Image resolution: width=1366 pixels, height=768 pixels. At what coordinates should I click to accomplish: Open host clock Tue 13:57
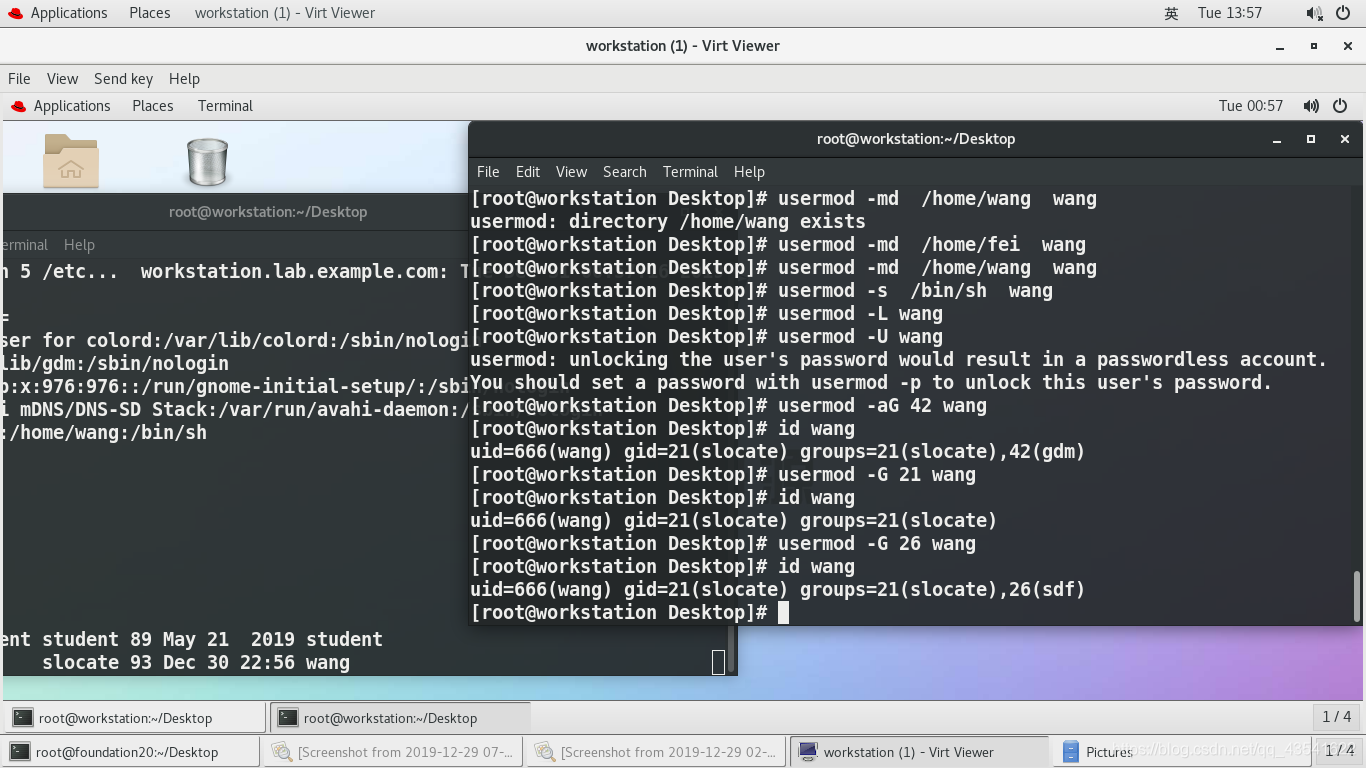pos(1230,13)
